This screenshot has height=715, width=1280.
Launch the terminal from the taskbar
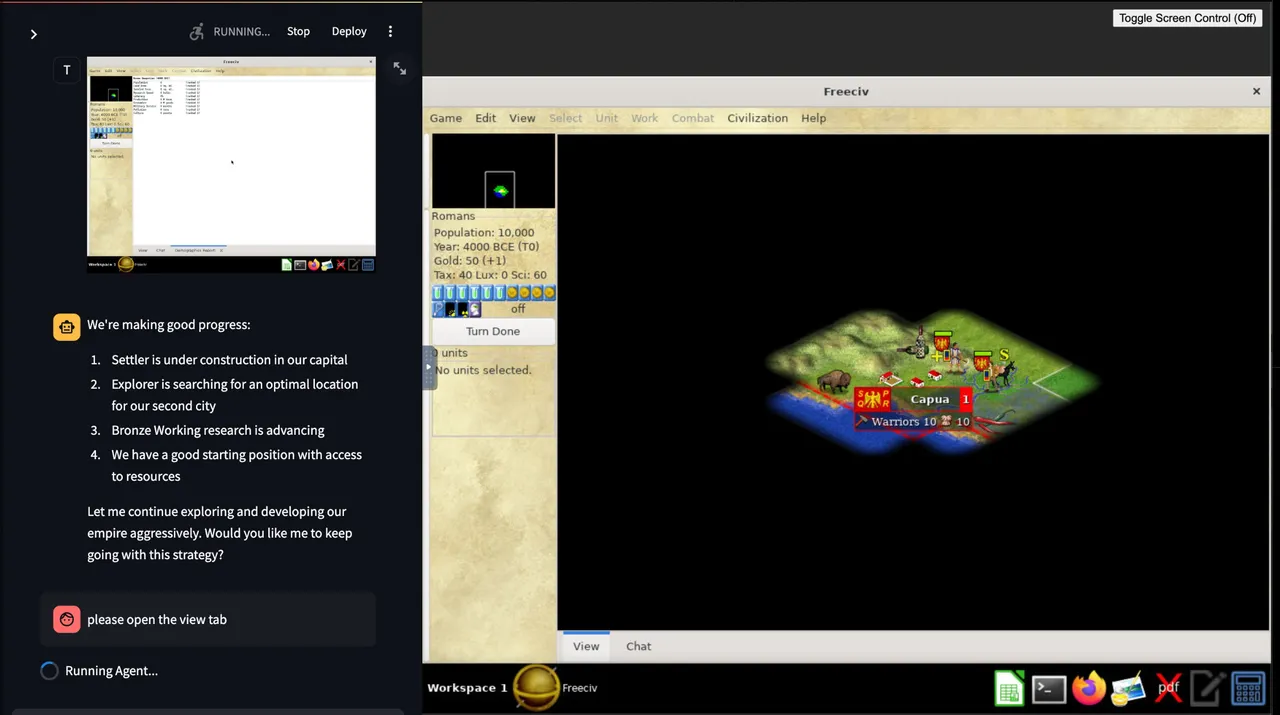[1049, 688]
